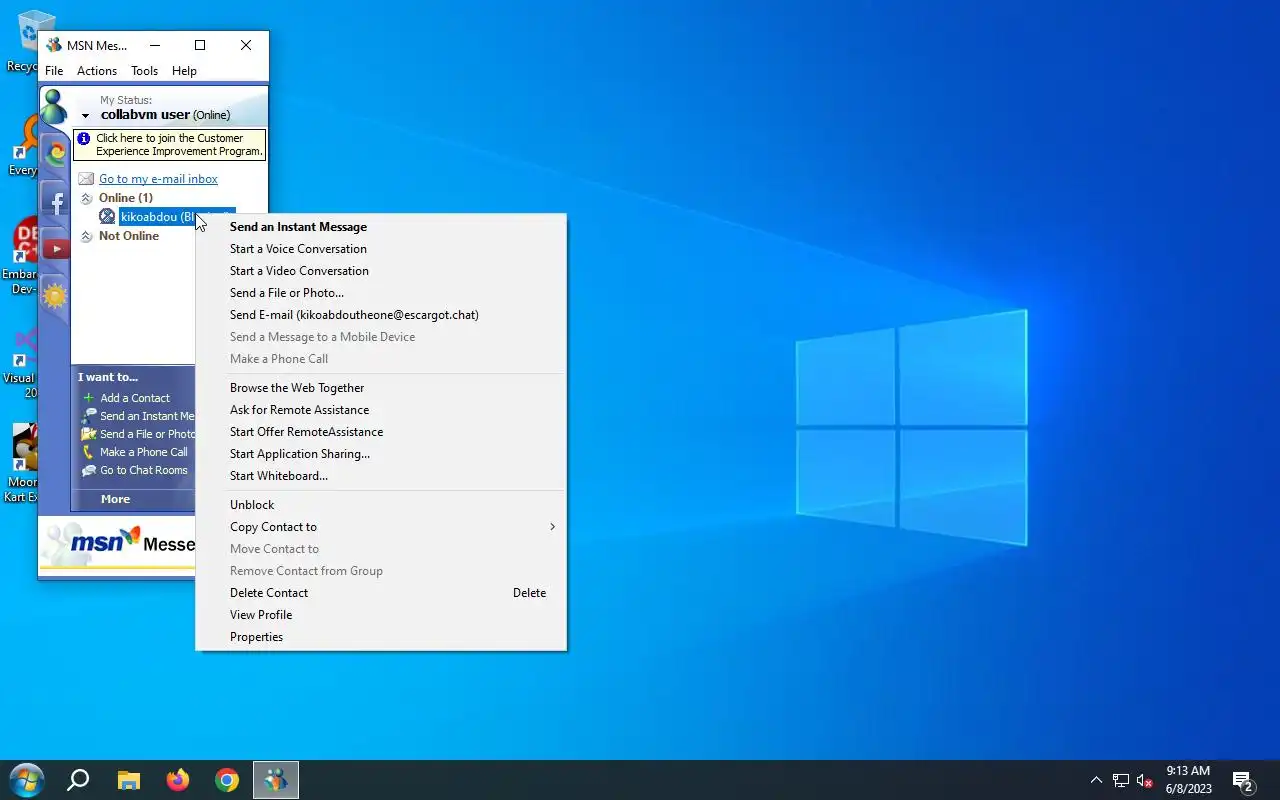Click the Customer Experience Improvement Program notice
The height and width of the screenshot is (800, 1280).
[x=170, y=145]
